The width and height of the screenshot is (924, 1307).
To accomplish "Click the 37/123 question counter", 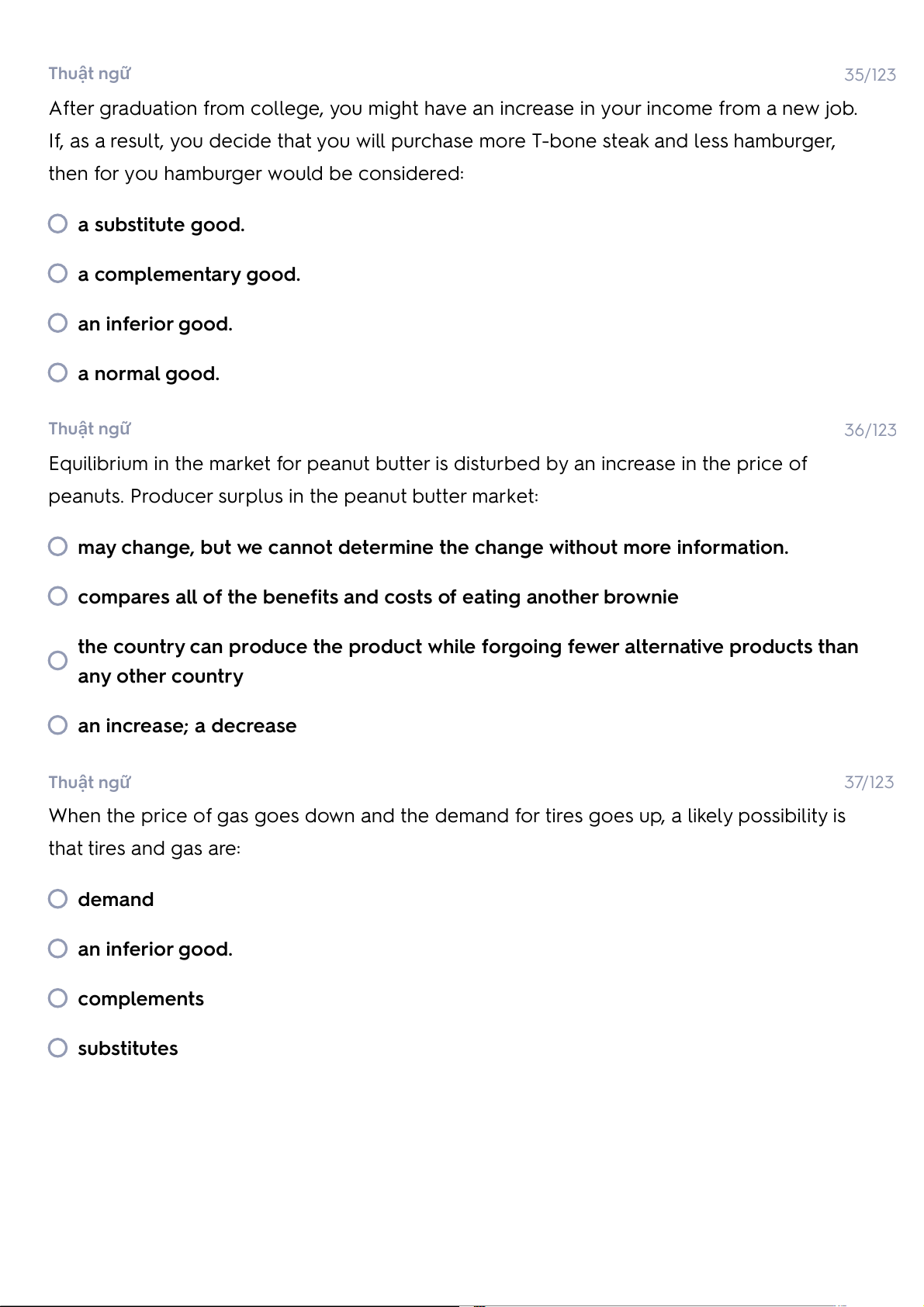I will [x=869, y=783].
